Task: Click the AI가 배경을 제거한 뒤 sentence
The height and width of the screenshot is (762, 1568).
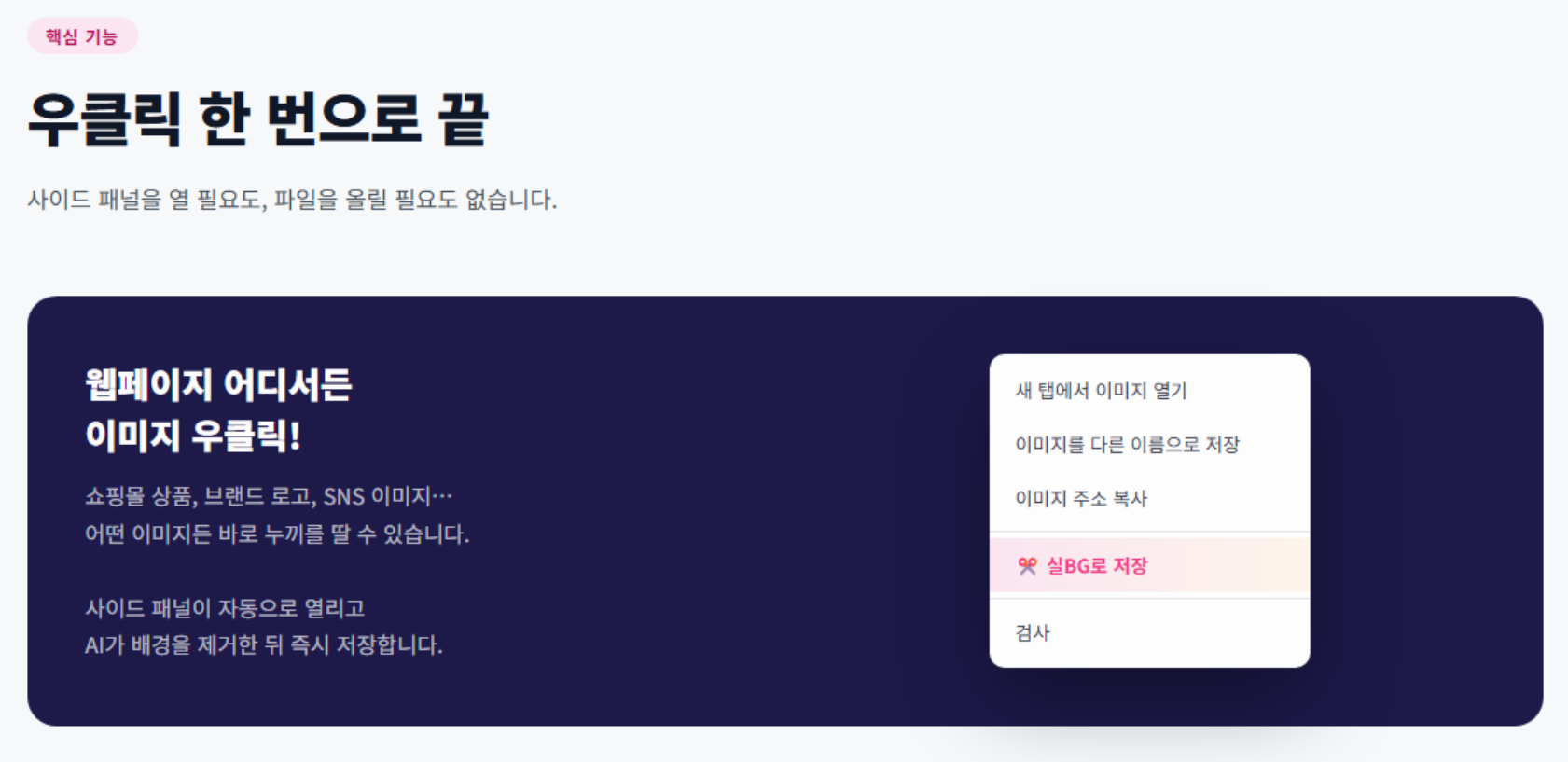Action: point(264,645)
